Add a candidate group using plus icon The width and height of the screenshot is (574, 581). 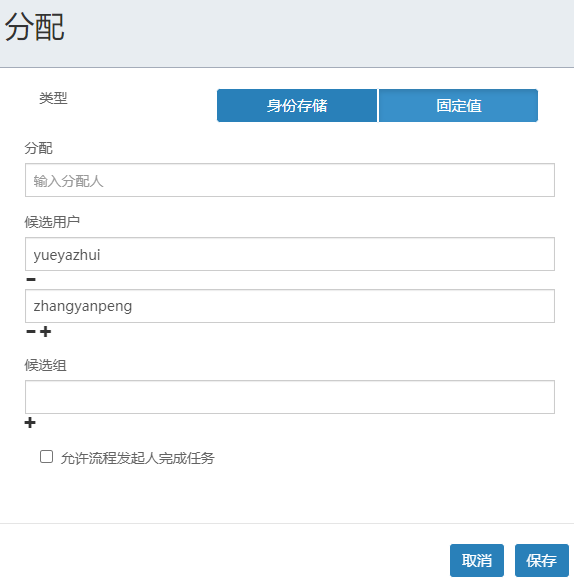click(x=30, y=422)
